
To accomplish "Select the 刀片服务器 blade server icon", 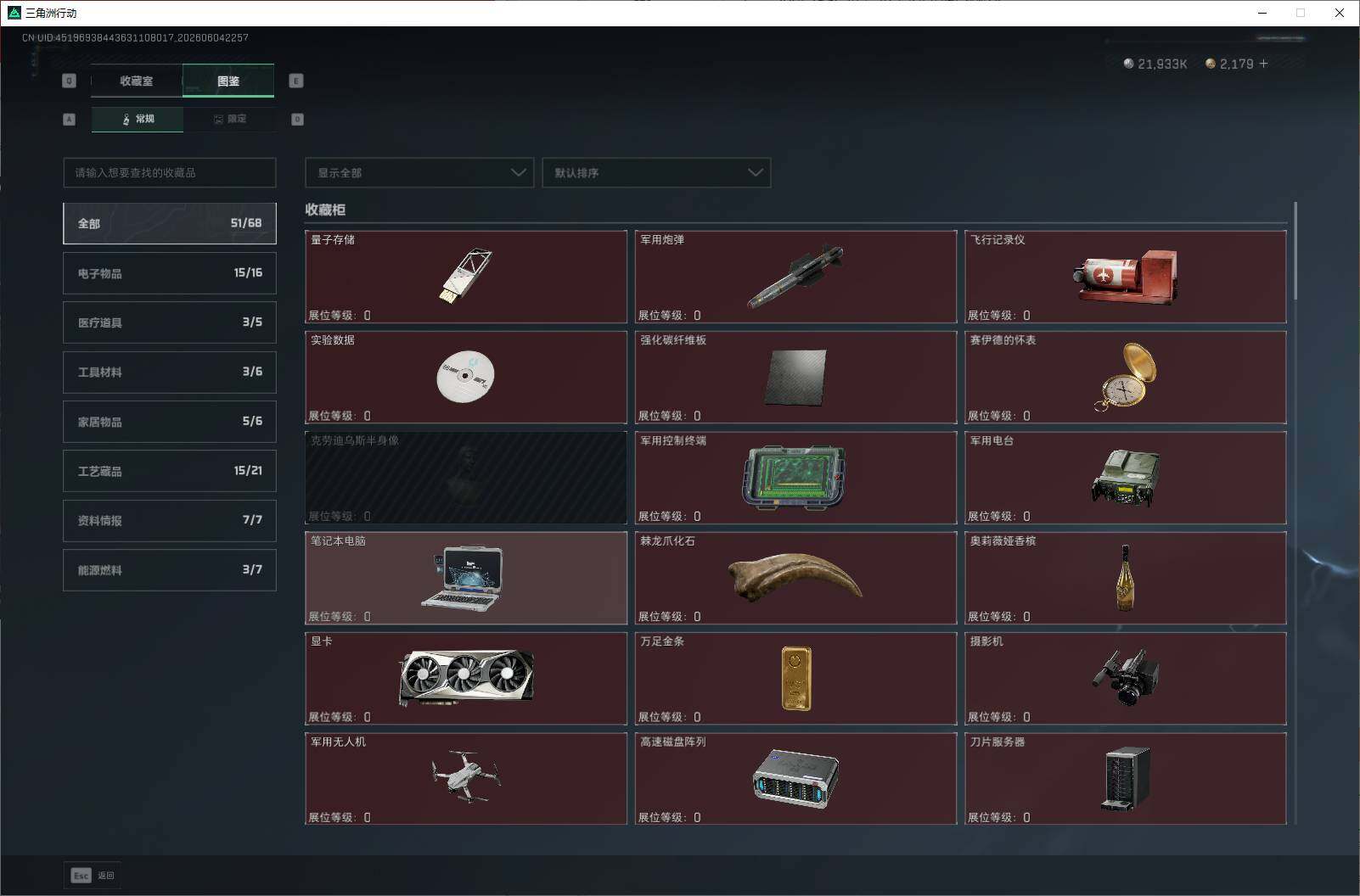I will click(x=1126, y=778).
